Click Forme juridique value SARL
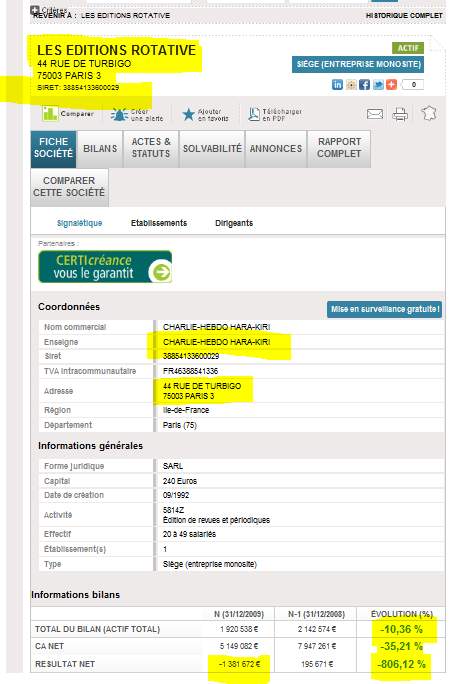 pyautogui.click(x=173, y=466)
